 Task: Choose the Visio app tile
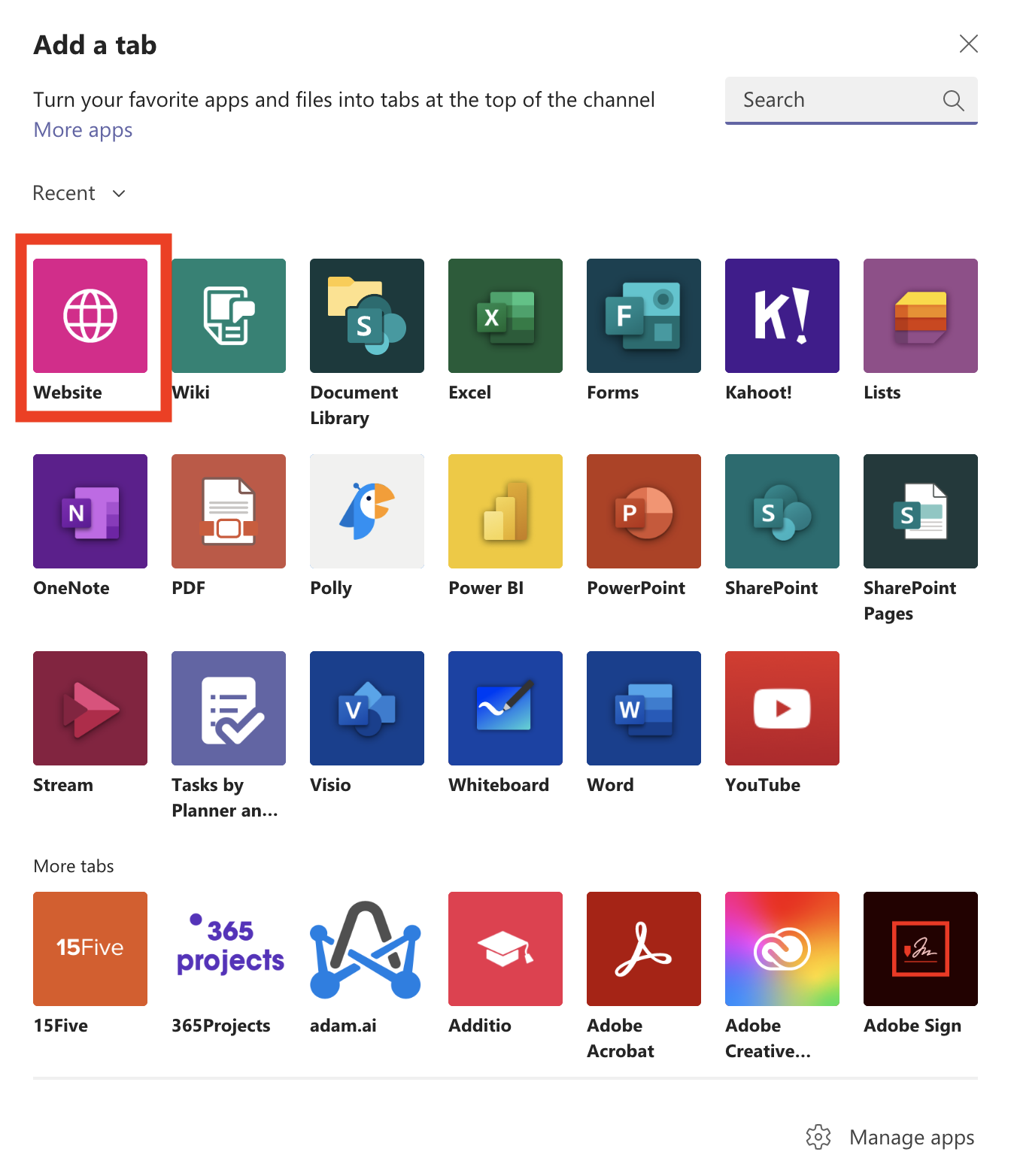pyautogui.click(x=367, y=708)
